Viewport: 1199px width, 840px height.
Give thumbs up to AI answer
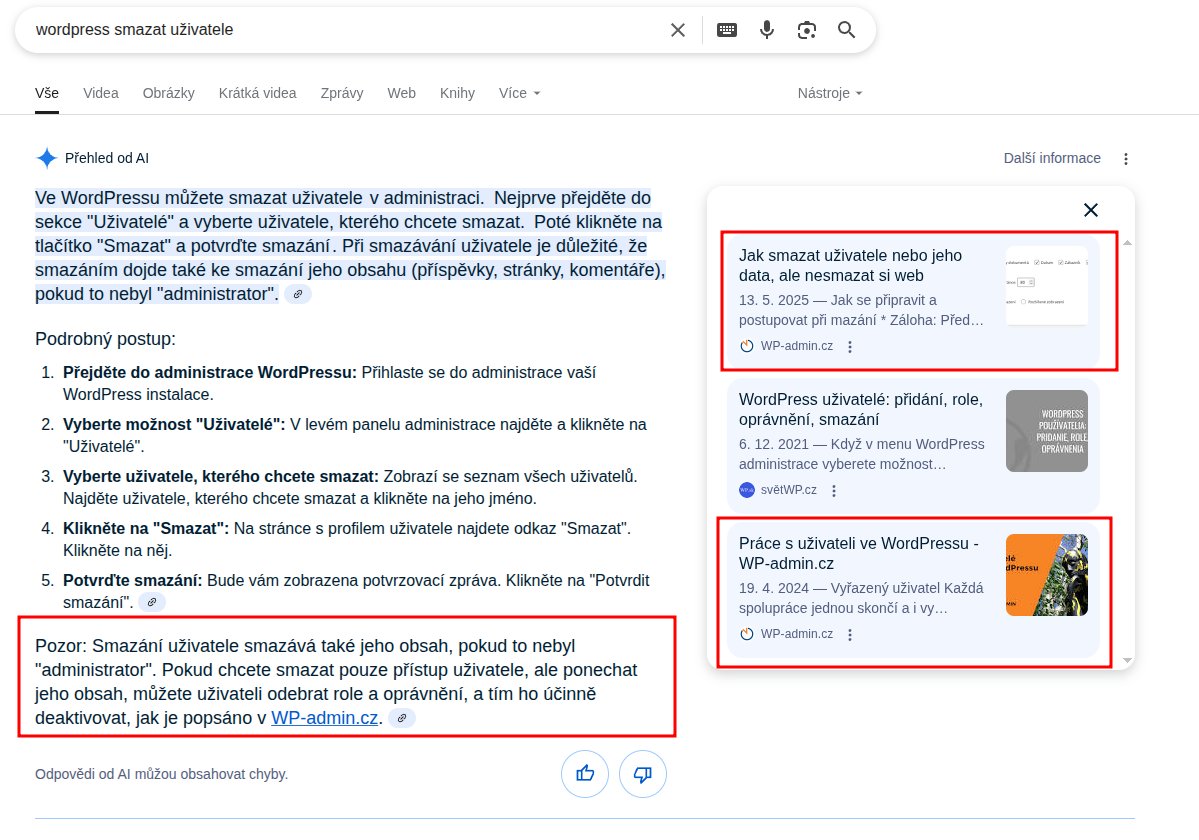tap(585, 774)
